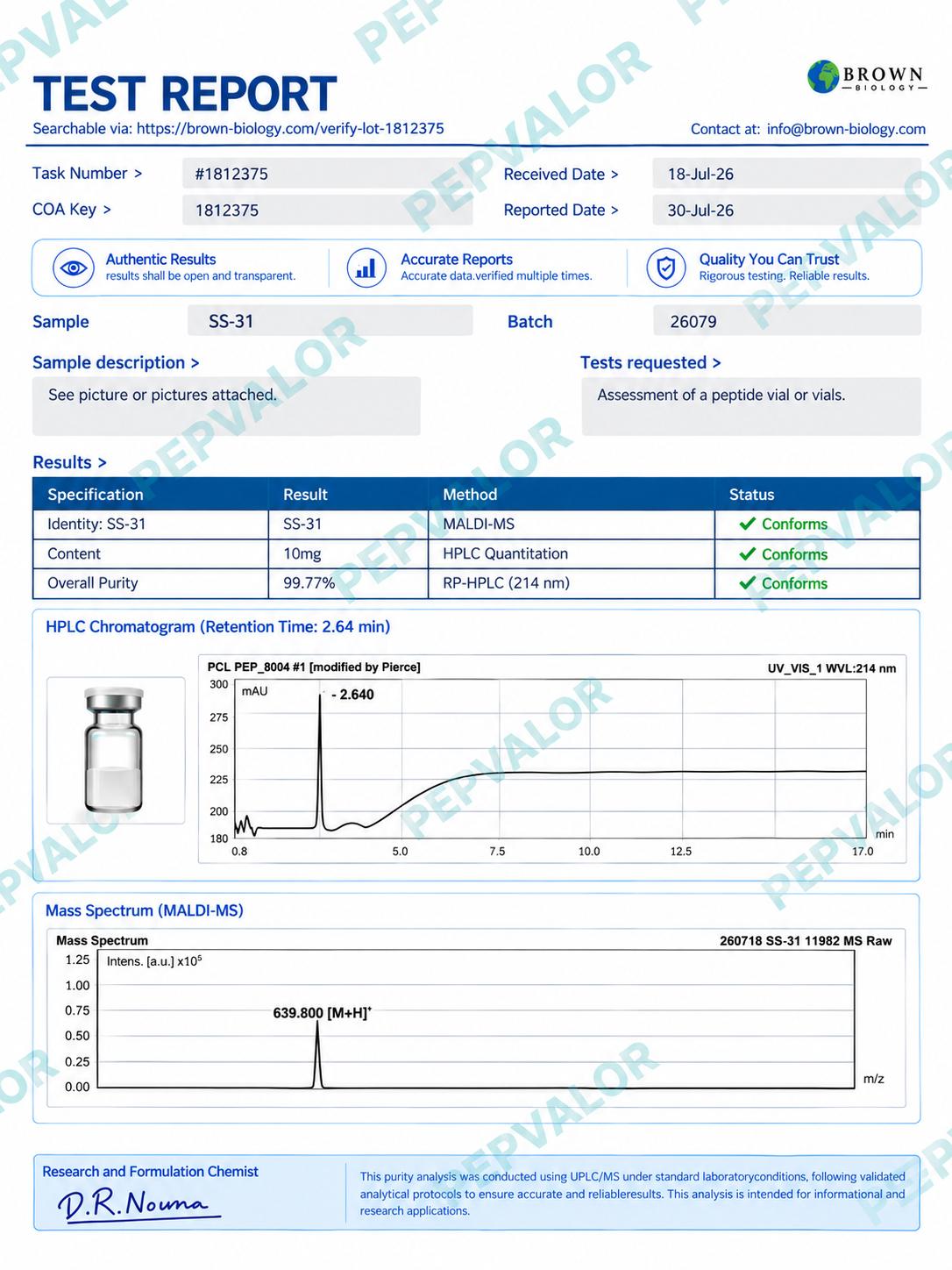
Task: Click the 'Sample description >' heading
Action: 116,362
